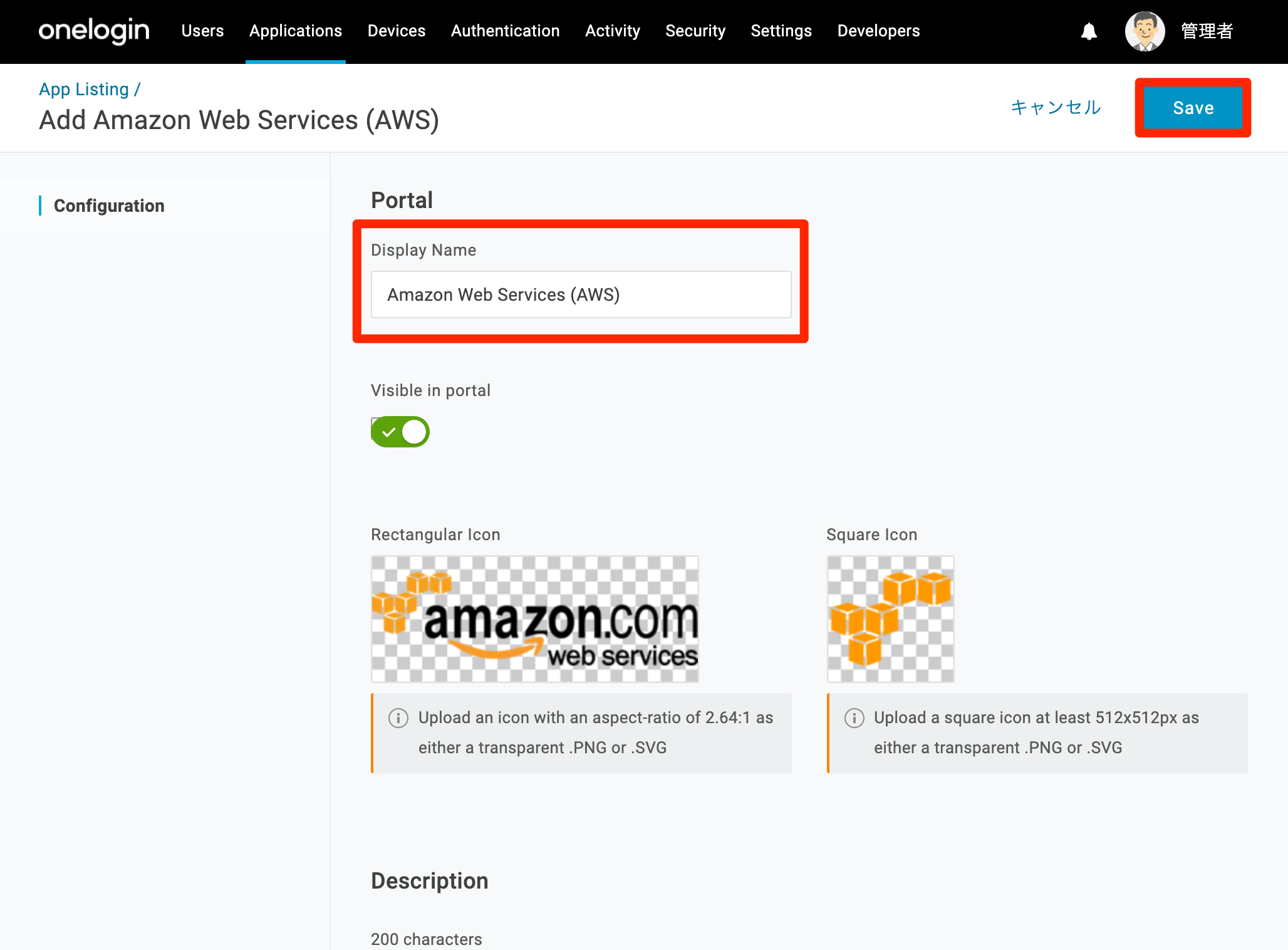The width and height of the screenshot is (1288, 950).
Task: Open the Developers menu
Action: (x=879, y=31)
